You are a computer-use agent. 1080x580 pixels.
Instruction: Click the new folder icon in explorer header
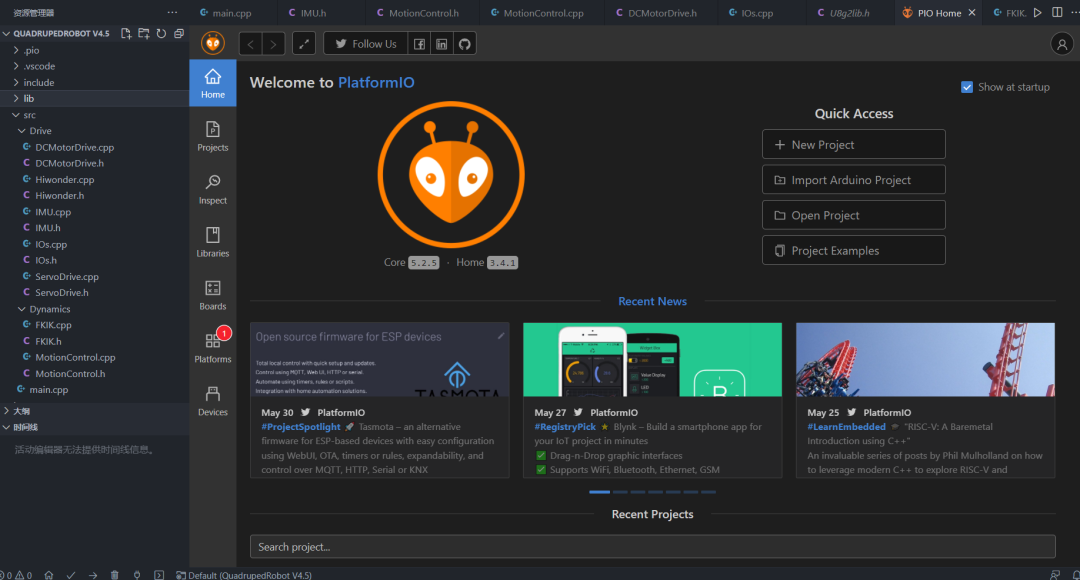[x=143, y=33]
